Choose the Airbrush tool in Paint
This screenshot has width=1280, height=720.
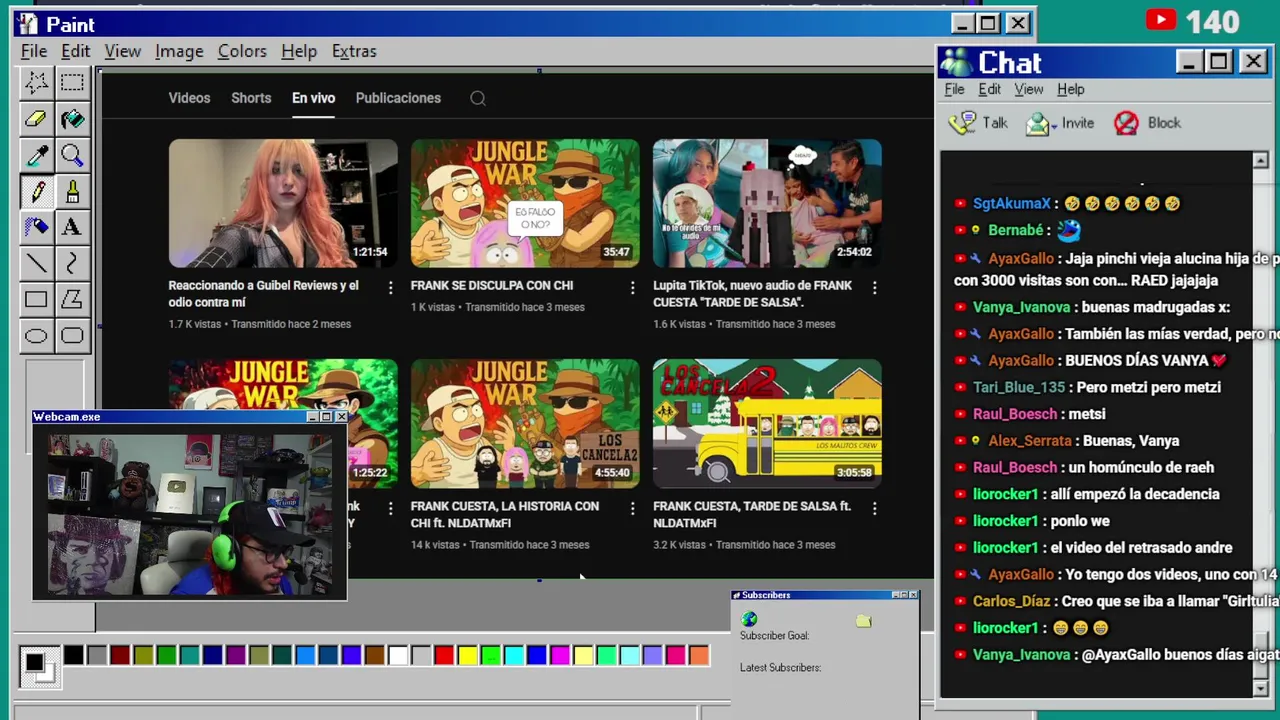click(36, 227)
